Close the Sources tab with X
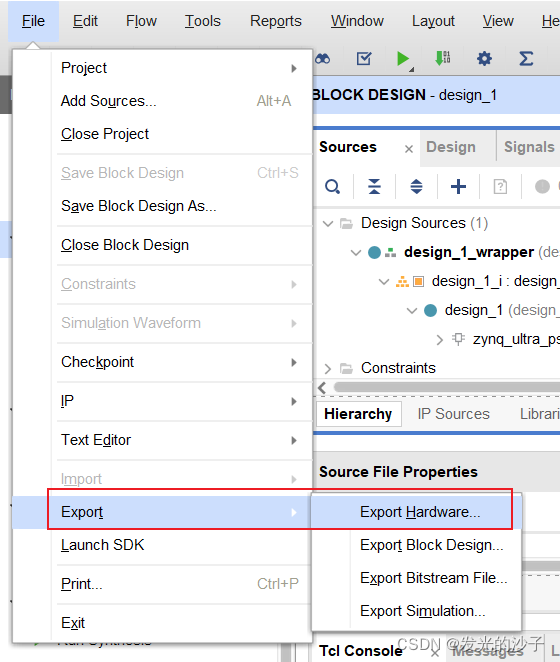Image resolution: width=560 pixels, height=662 pixels. 408,149
